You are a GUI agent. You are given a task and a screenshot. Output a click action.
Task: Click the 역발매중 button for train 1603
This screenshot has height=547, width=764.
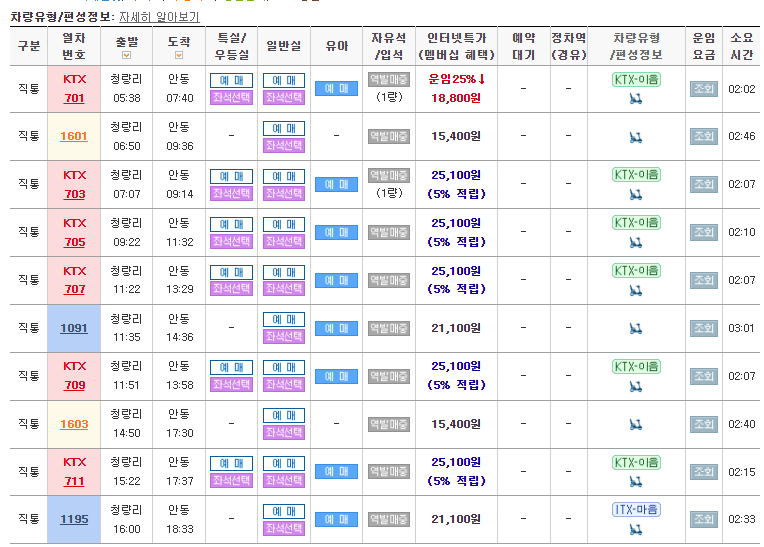click(x=389, y=424)
